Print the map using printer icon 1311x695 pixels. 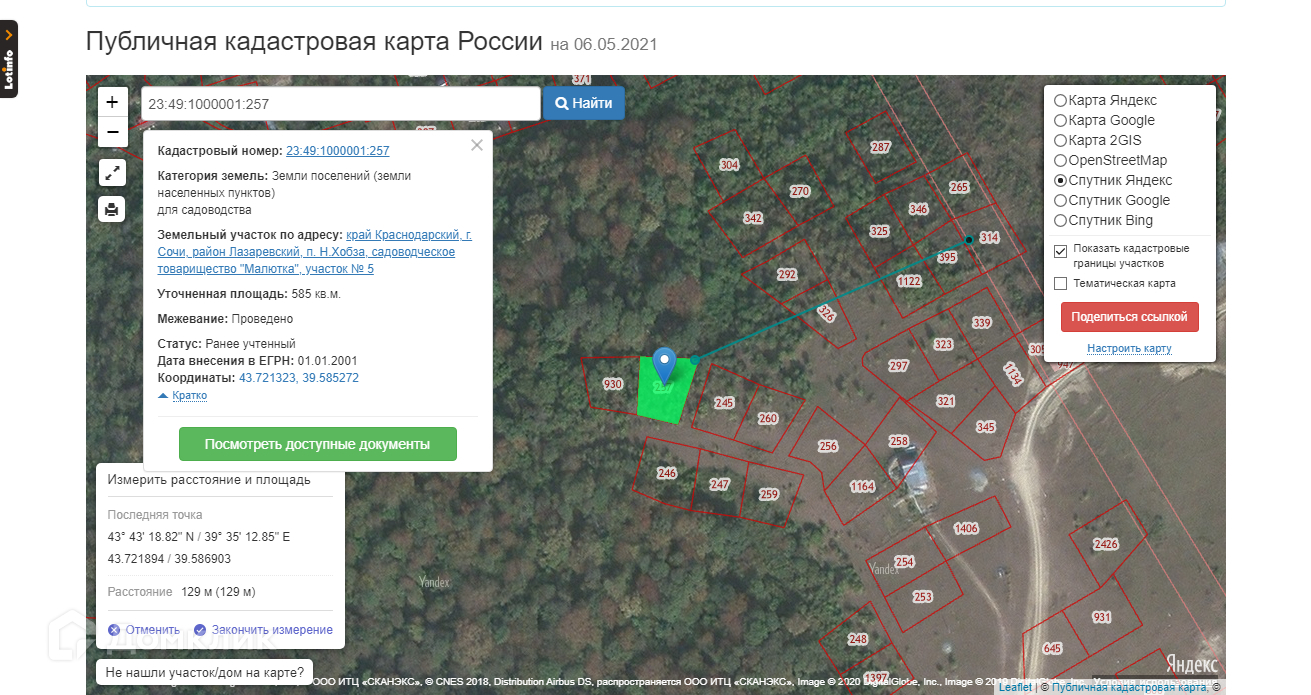click(112, 209)
